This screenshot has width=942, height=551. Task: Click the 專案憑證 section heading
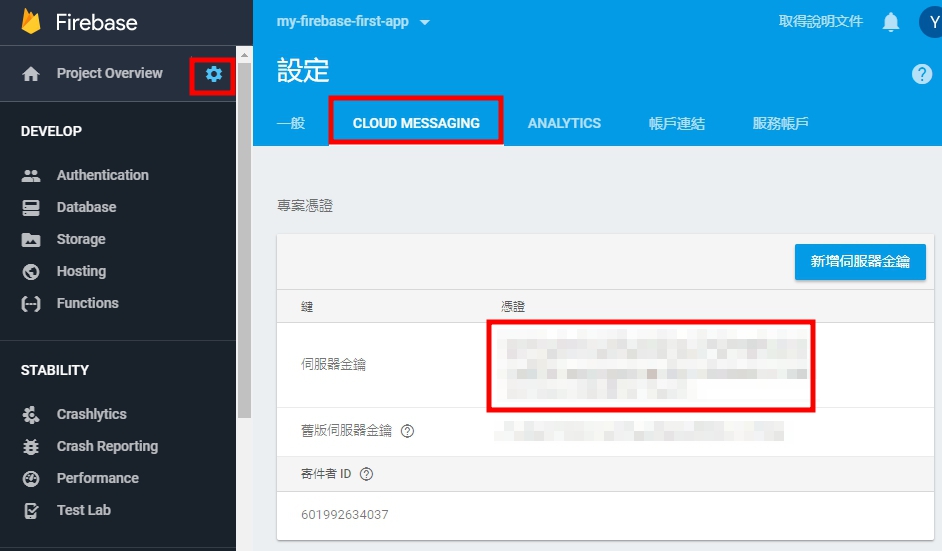tap(305, 206)
